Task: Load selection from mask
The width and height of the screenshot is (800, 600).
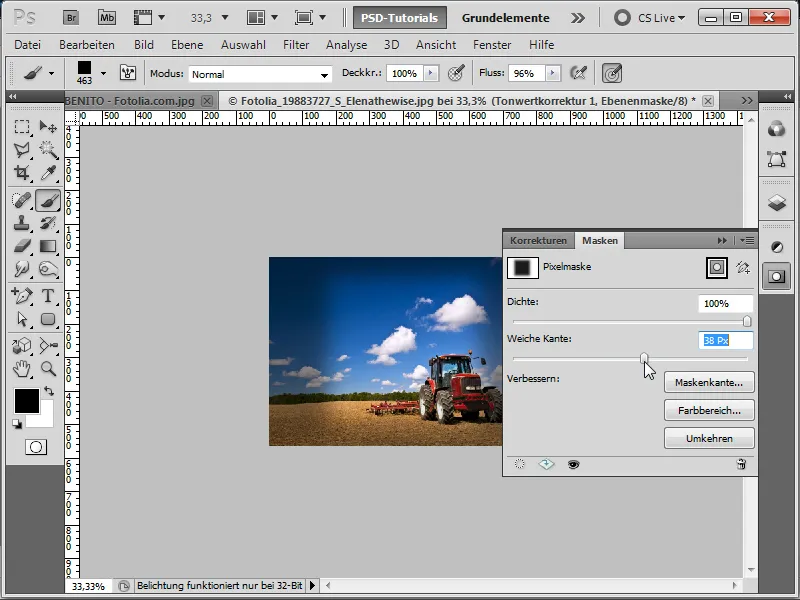Action: [x=519, y=464]
